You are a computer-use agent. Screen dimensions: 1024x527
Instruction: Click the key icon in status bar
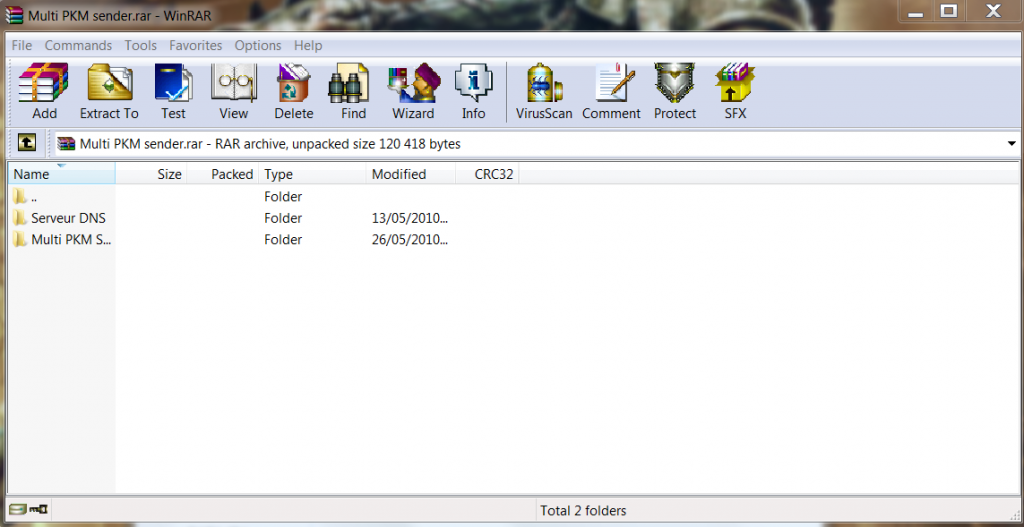coord(39,510)
